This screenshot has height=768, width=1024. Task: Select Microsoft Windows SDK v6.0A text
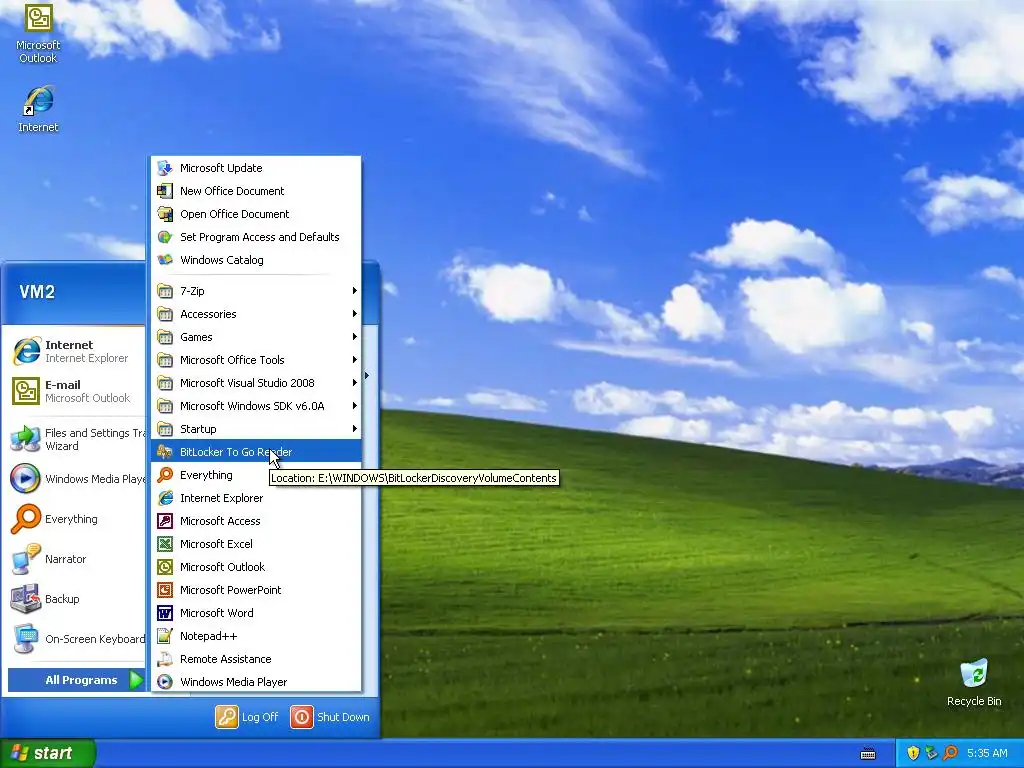252,406
